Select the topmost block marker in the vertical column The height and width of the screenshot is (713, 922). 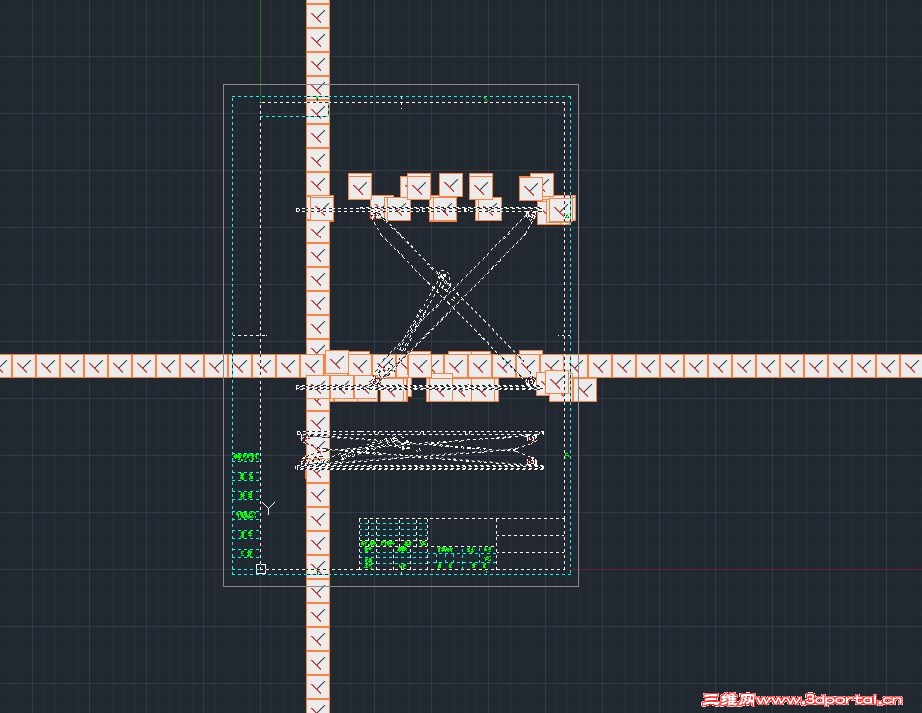318,14
